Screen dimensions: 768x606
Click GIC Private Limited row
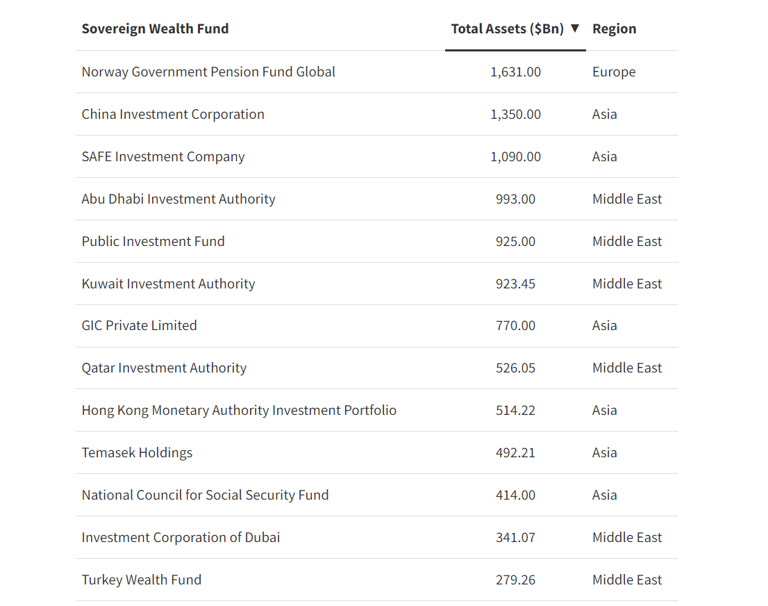pyautogui.click(x=377, y=326)
